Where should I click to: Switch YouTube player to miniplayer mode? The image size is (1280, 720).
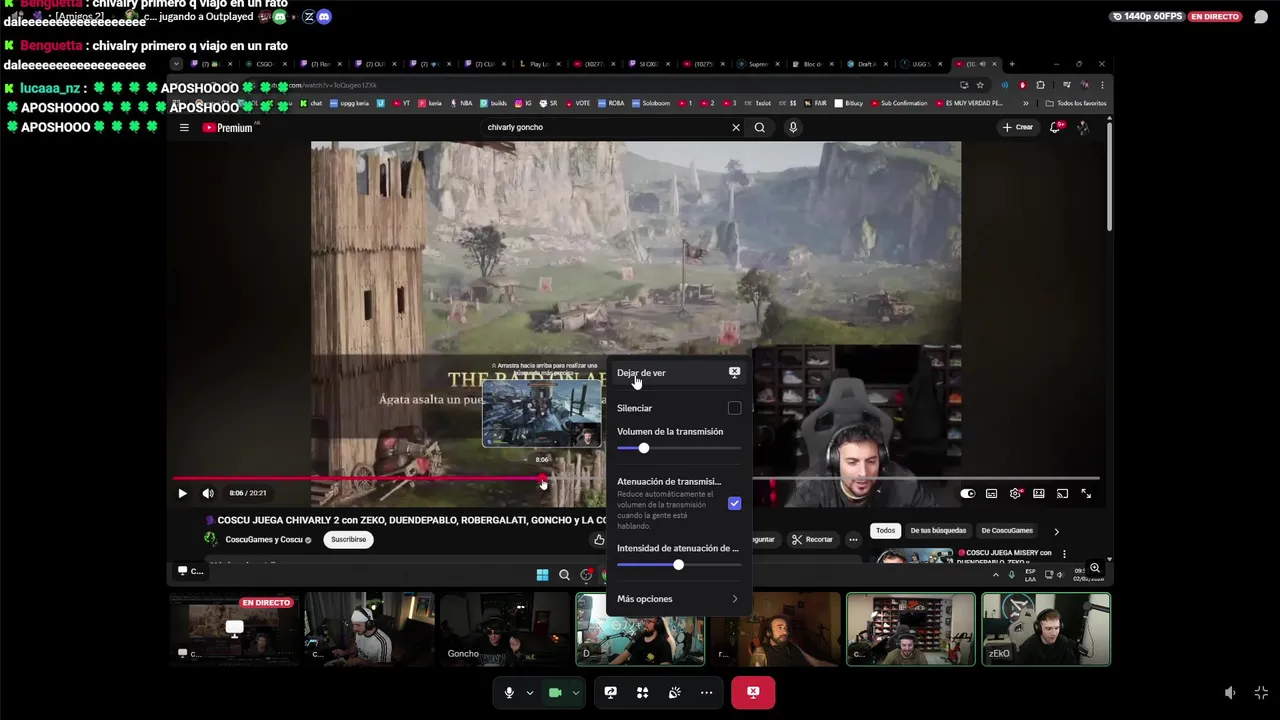(1039, 493)
